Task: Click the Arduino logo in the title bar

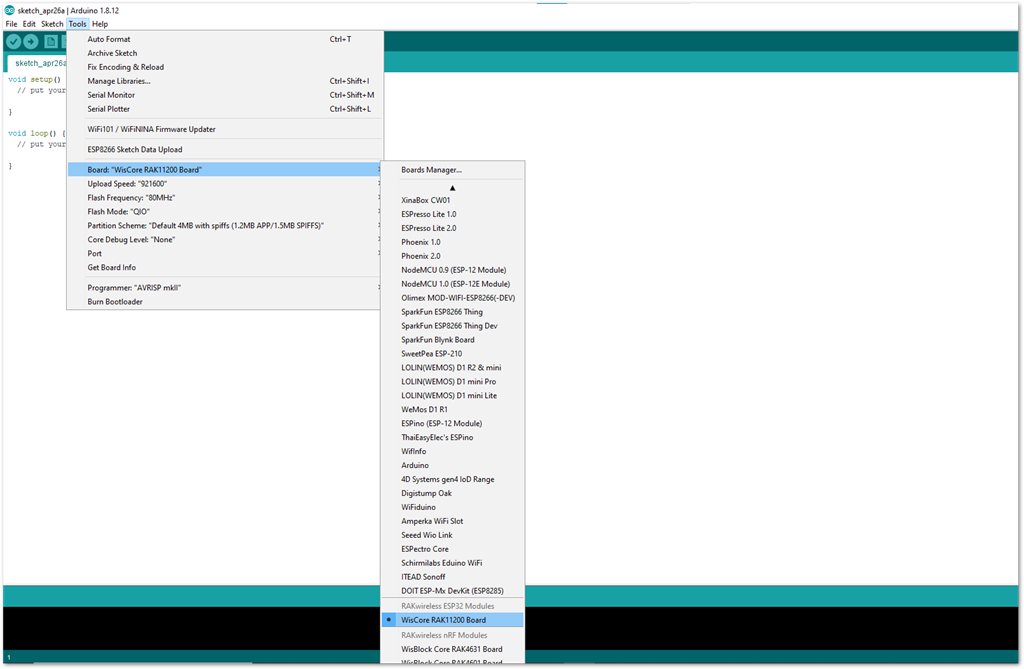Action: click(9, 11)
